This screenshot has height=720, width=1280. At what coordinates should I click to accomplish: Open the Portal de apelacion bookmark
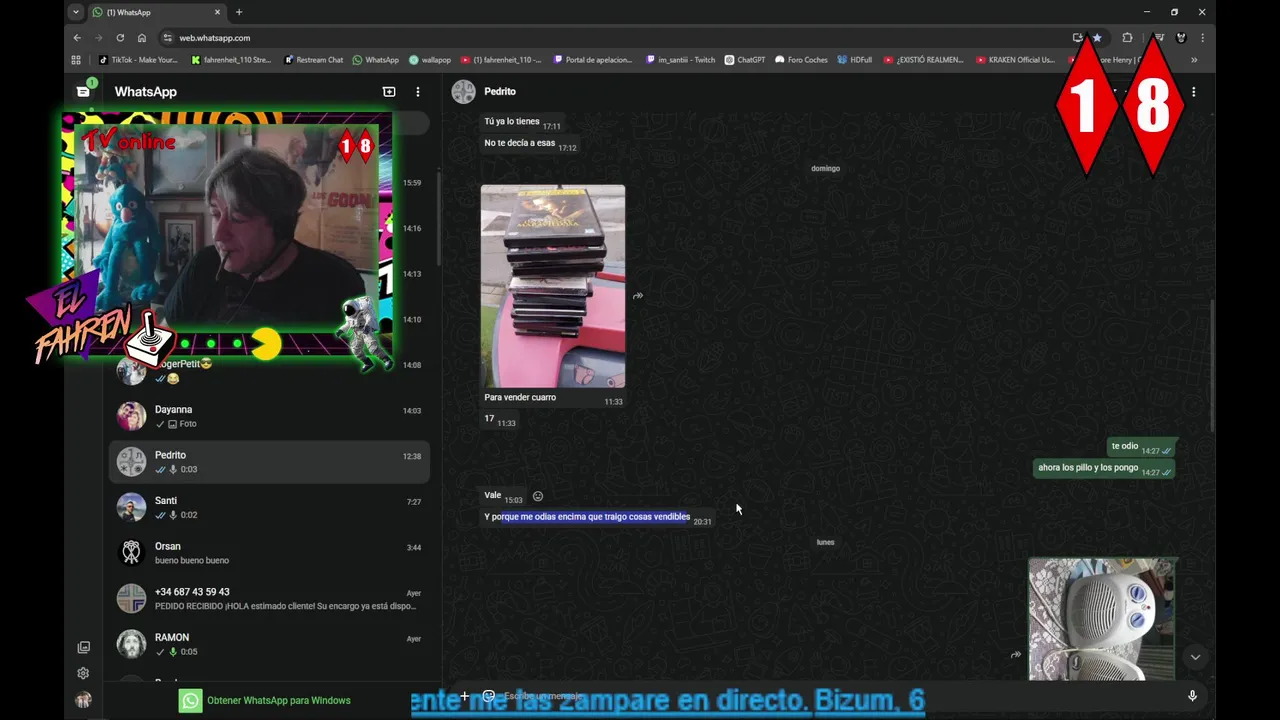tap(593, 60)
